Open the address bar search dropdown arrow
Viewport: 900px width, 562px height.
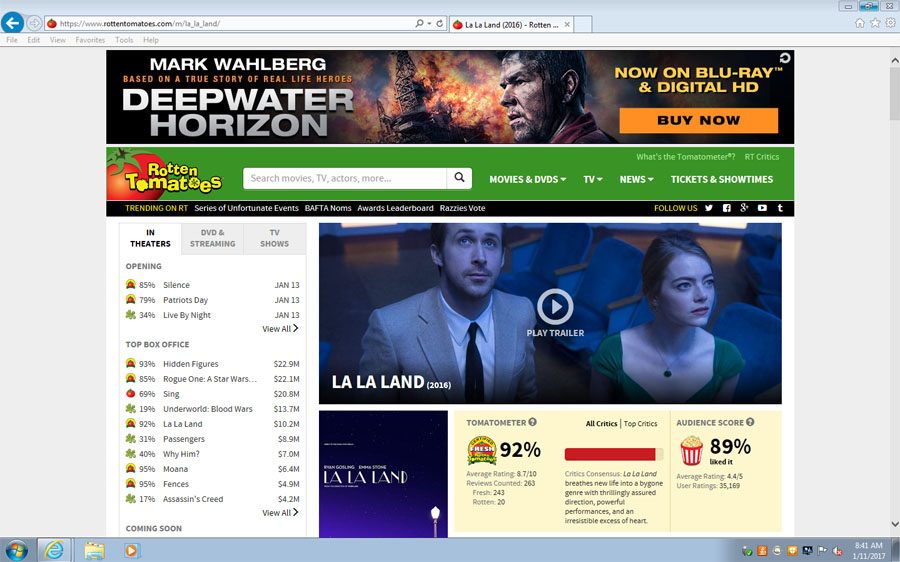click(x=429, y=24)
